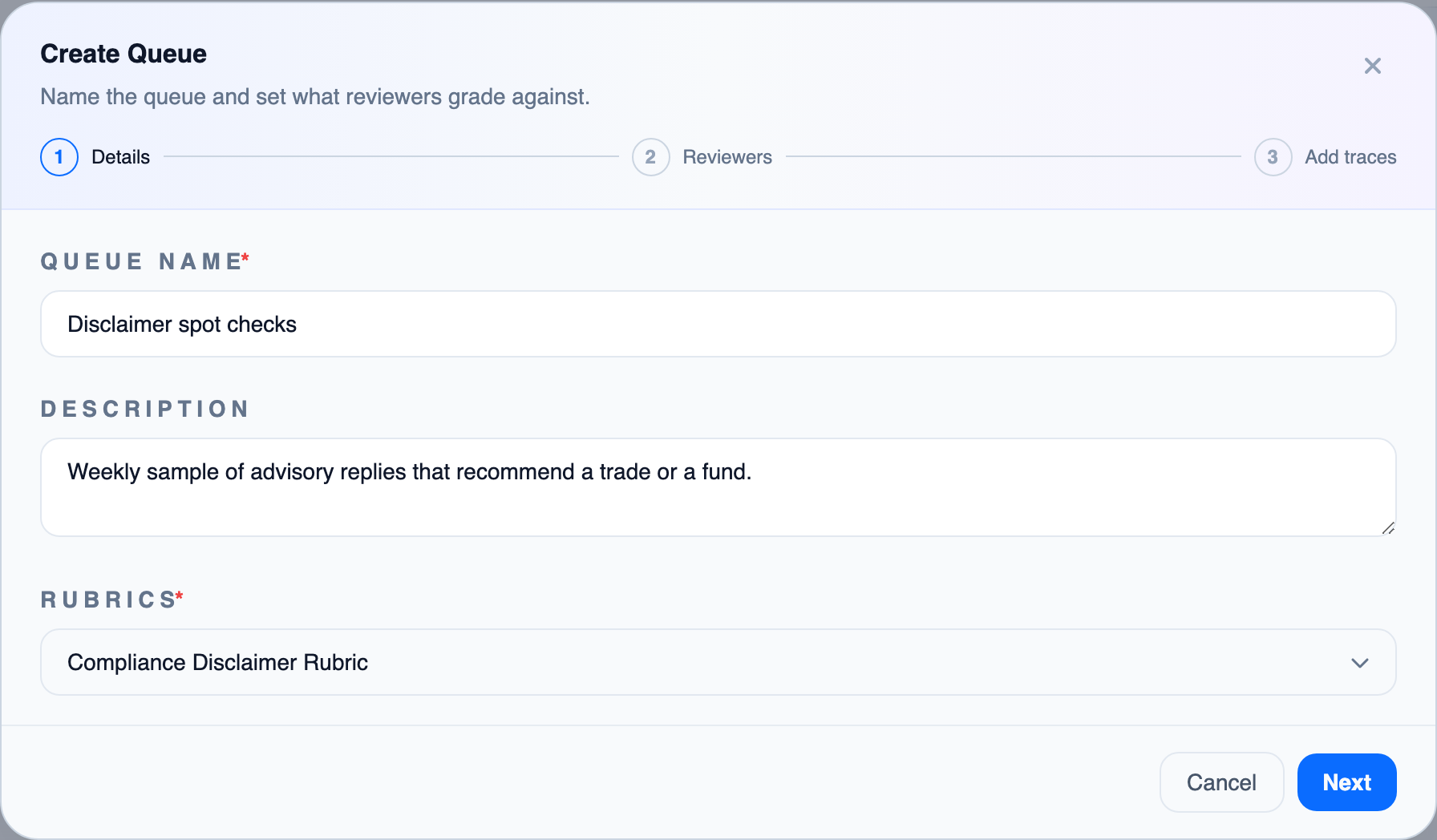The height and width of the screenshot is (840, 1437).
Task: Click the 'Create Queue' heading text
Action: click(123, 54)
